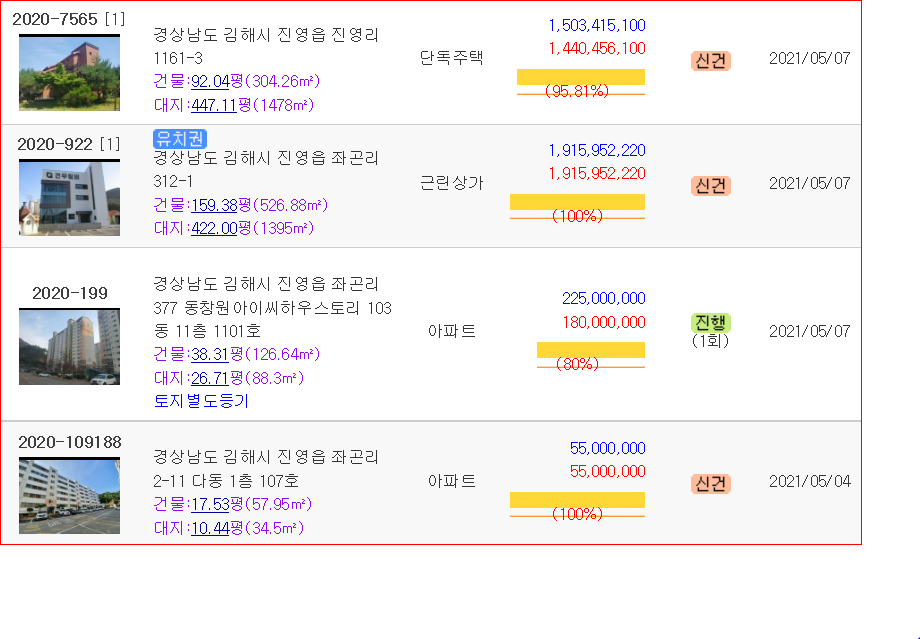
Task: Click the 토지별도등기 link
Action: pyautogui.click(x=201, y=401)
